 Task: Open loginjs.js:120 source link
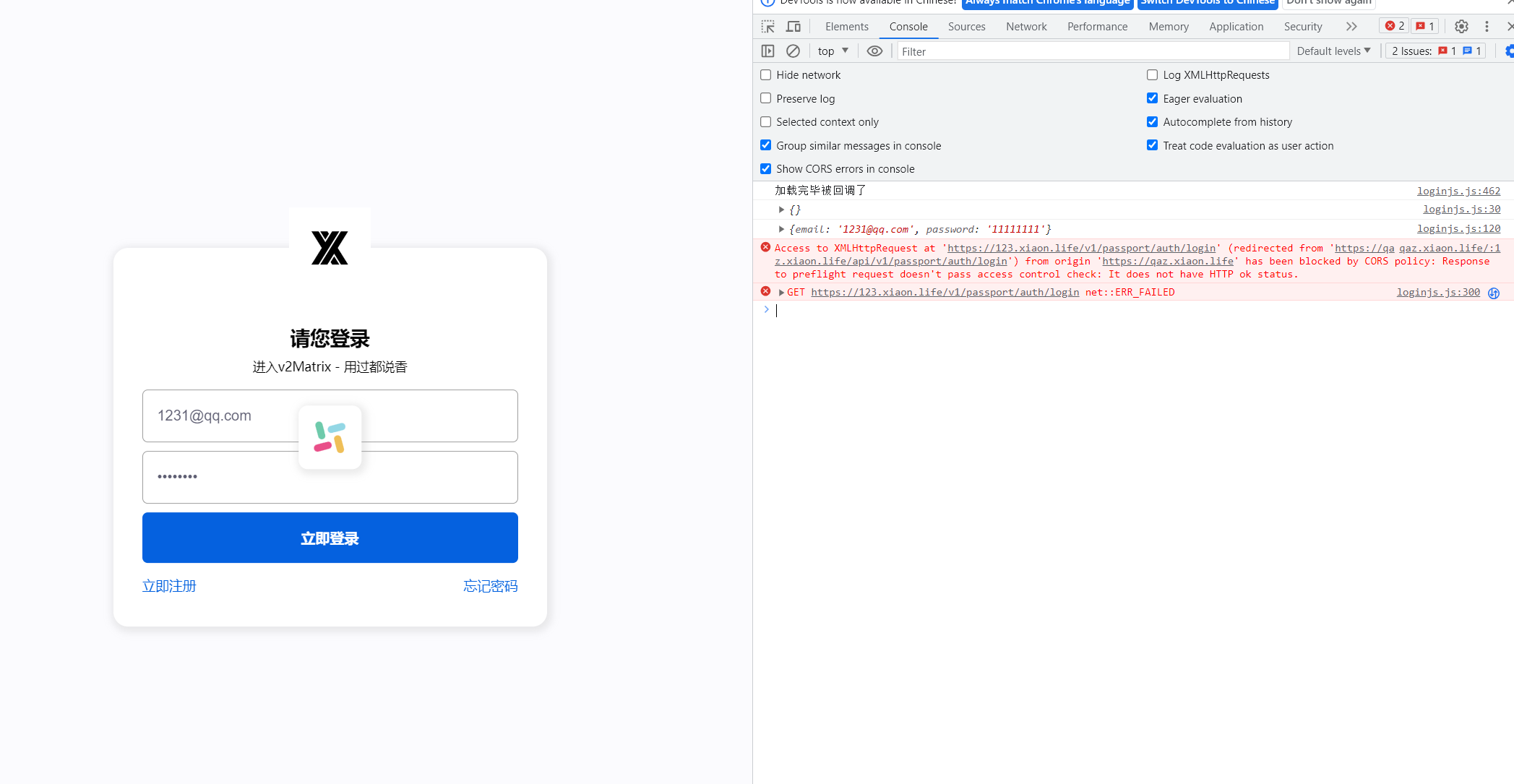[x=1458, y=228]
